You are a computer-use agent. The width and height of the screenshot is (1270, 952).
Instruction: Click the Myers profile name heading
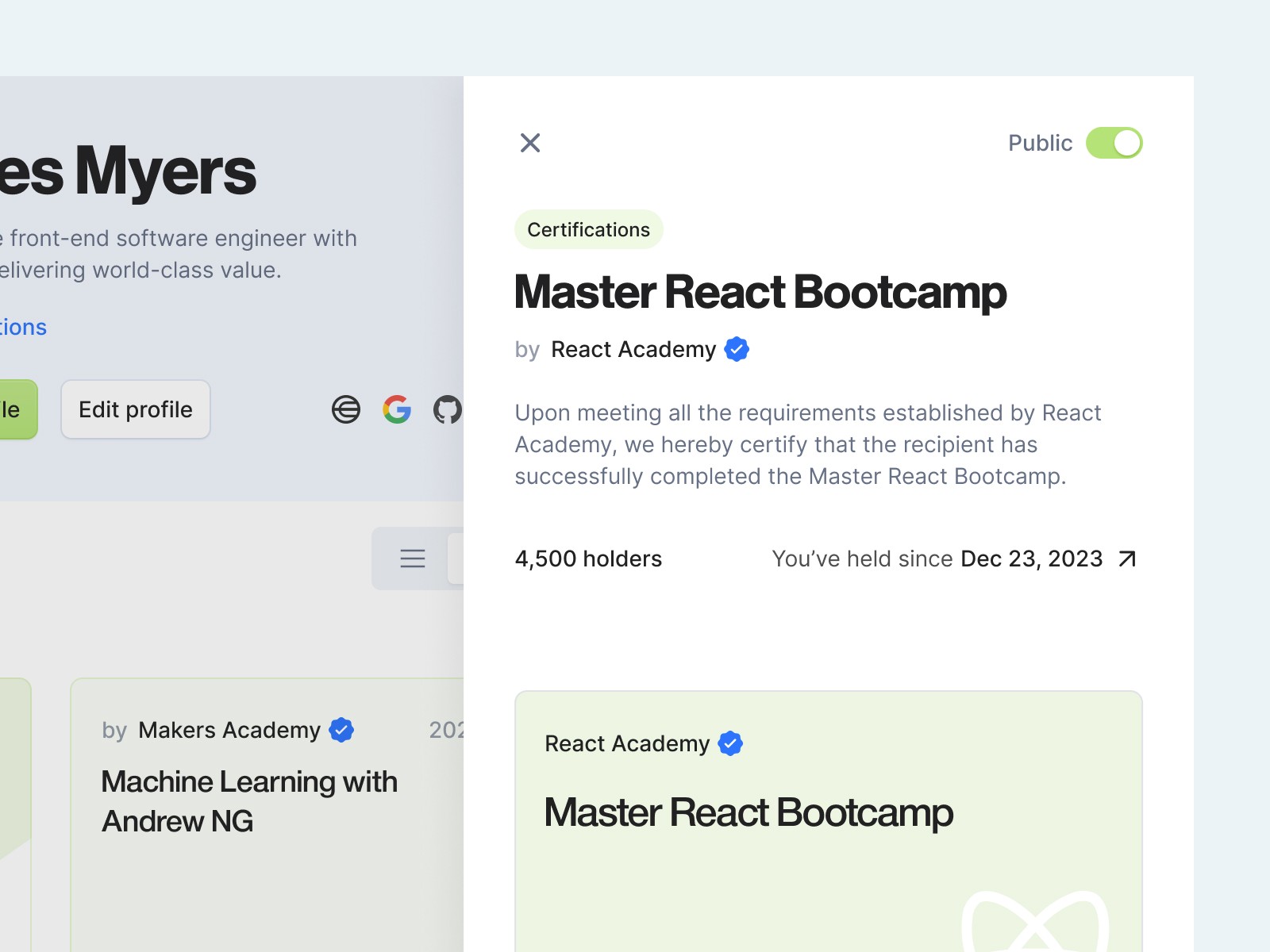(128, 171)
